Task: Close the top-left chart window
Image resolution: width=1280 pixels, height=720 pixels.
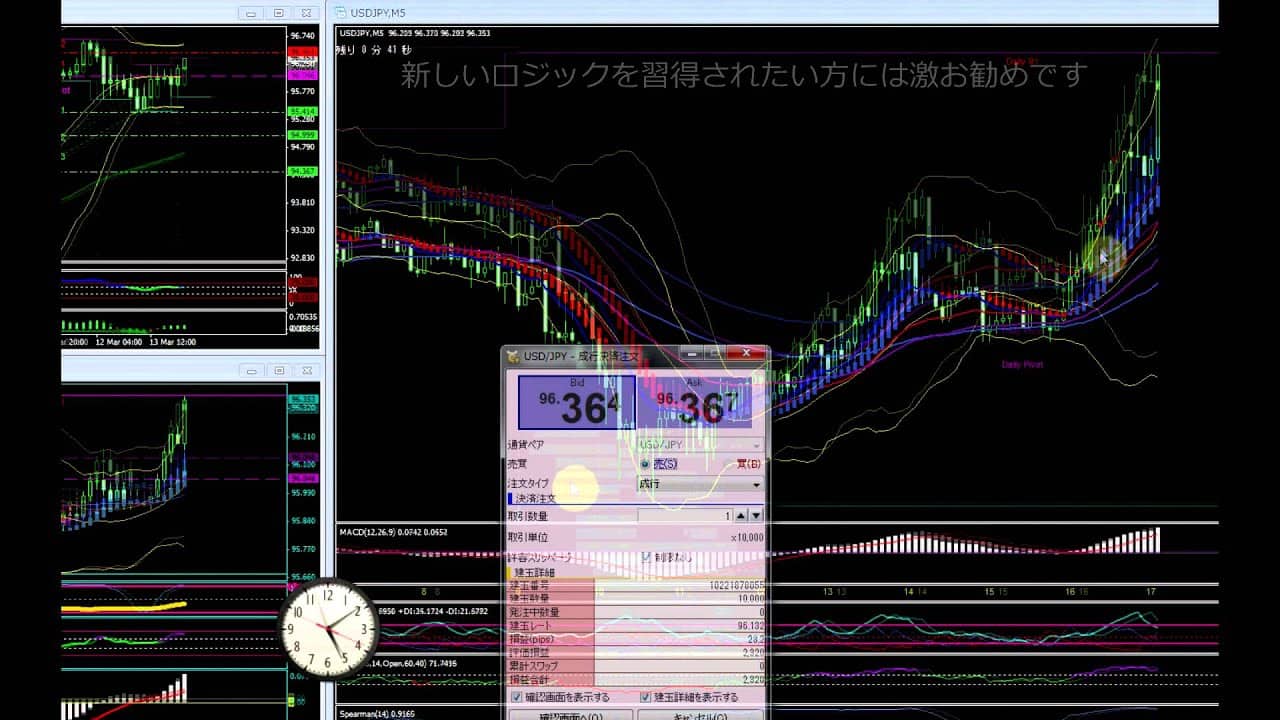Action: coord(307,14)
